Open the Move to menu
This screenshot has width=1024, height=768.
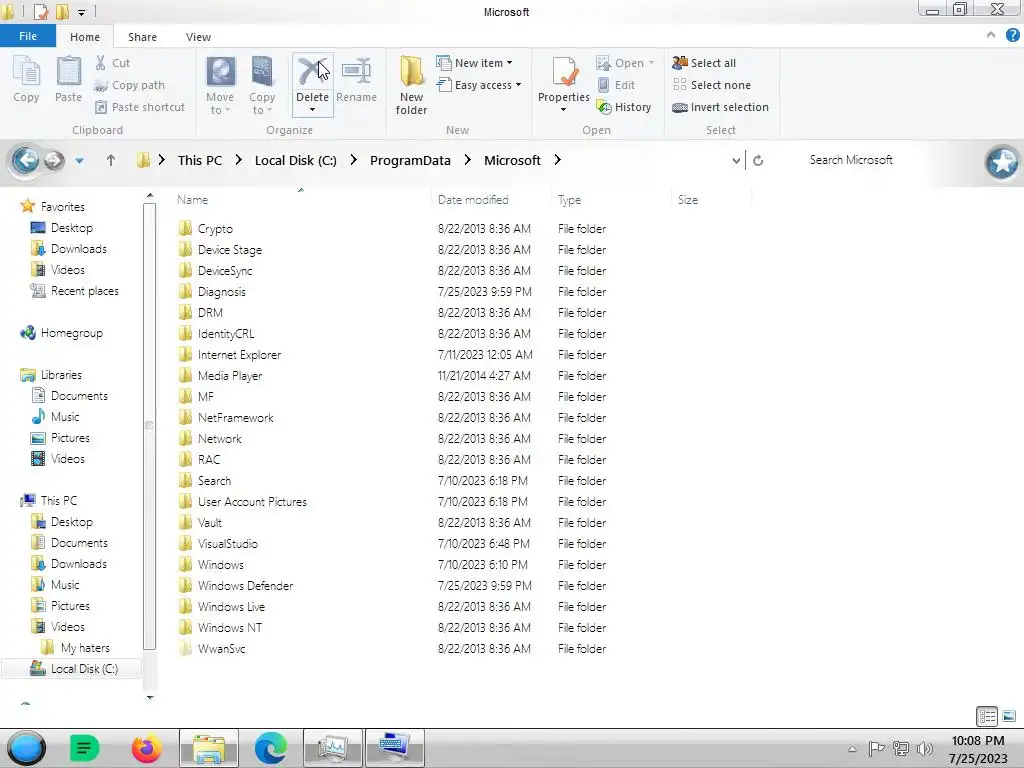coord(220,86)
